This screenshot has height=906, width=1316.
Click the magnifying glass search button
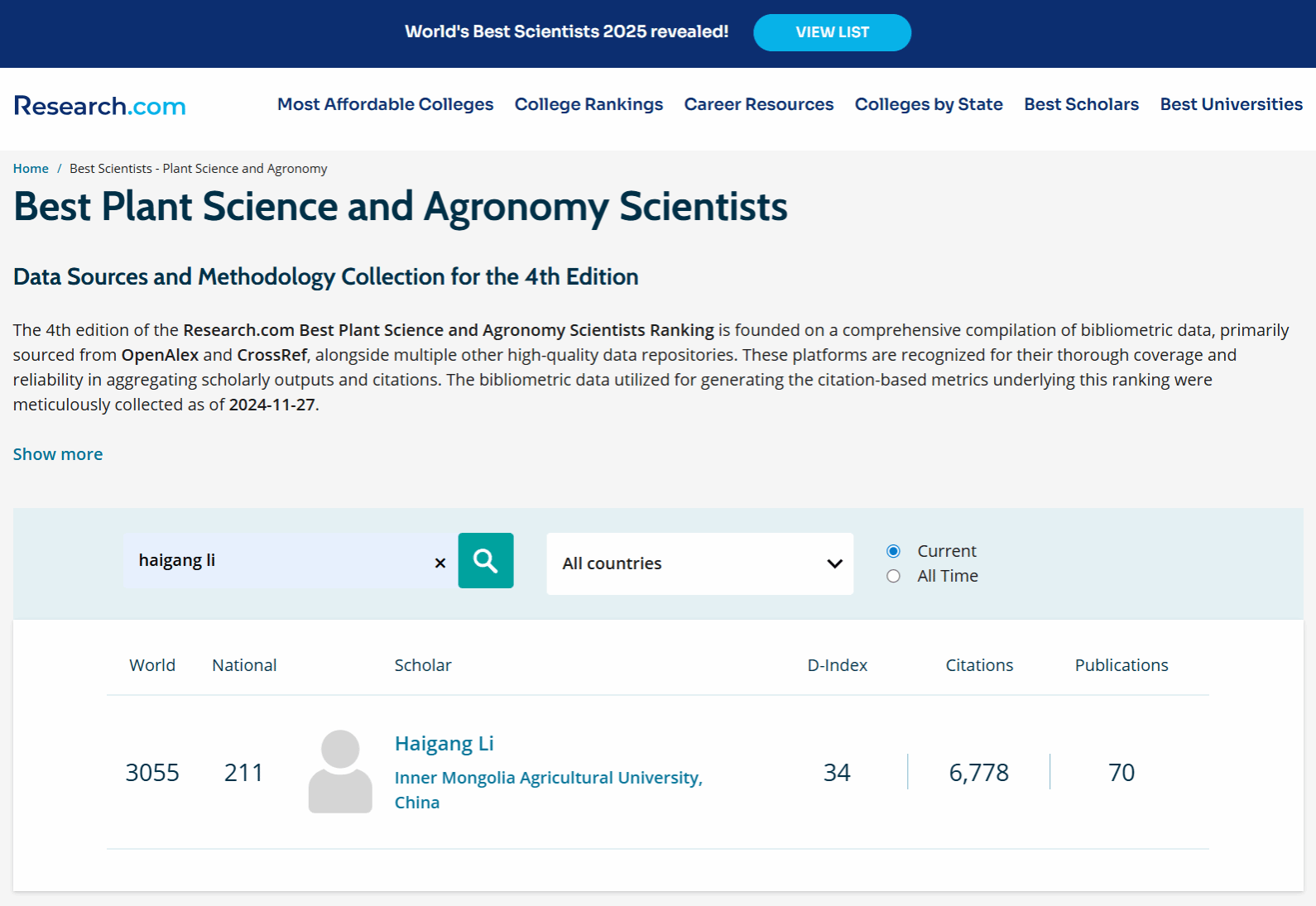[x=486, y=561]
